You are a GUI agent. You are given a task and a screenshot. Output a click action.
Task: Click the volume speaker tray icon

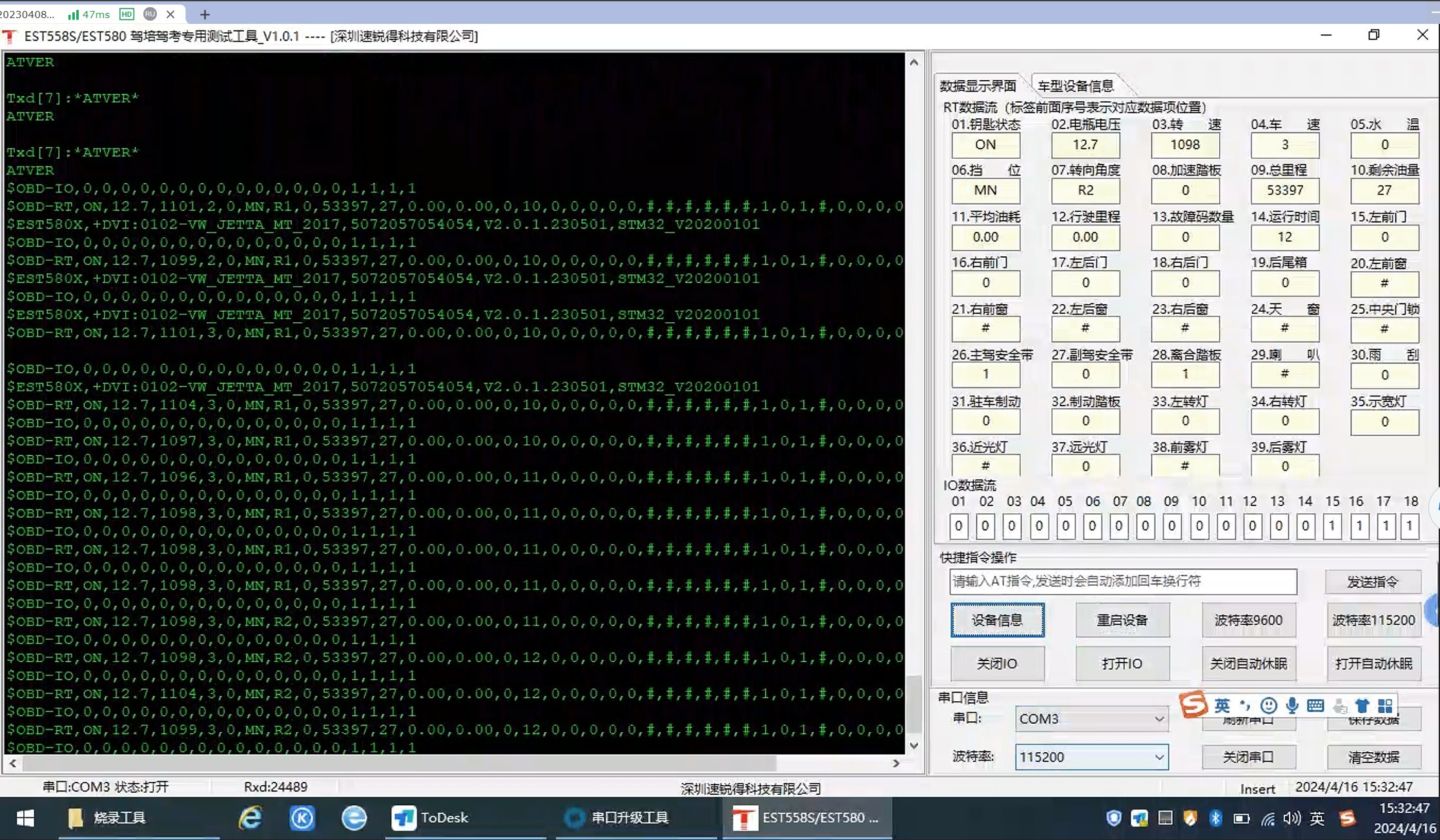[1291, 819]
